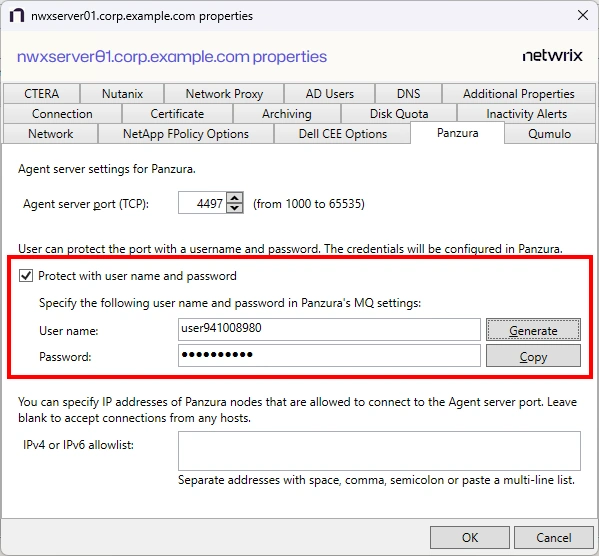Confirm with the OK button
Image resolution: width=599 pixels, height=556 pixels.
[469, 537]
